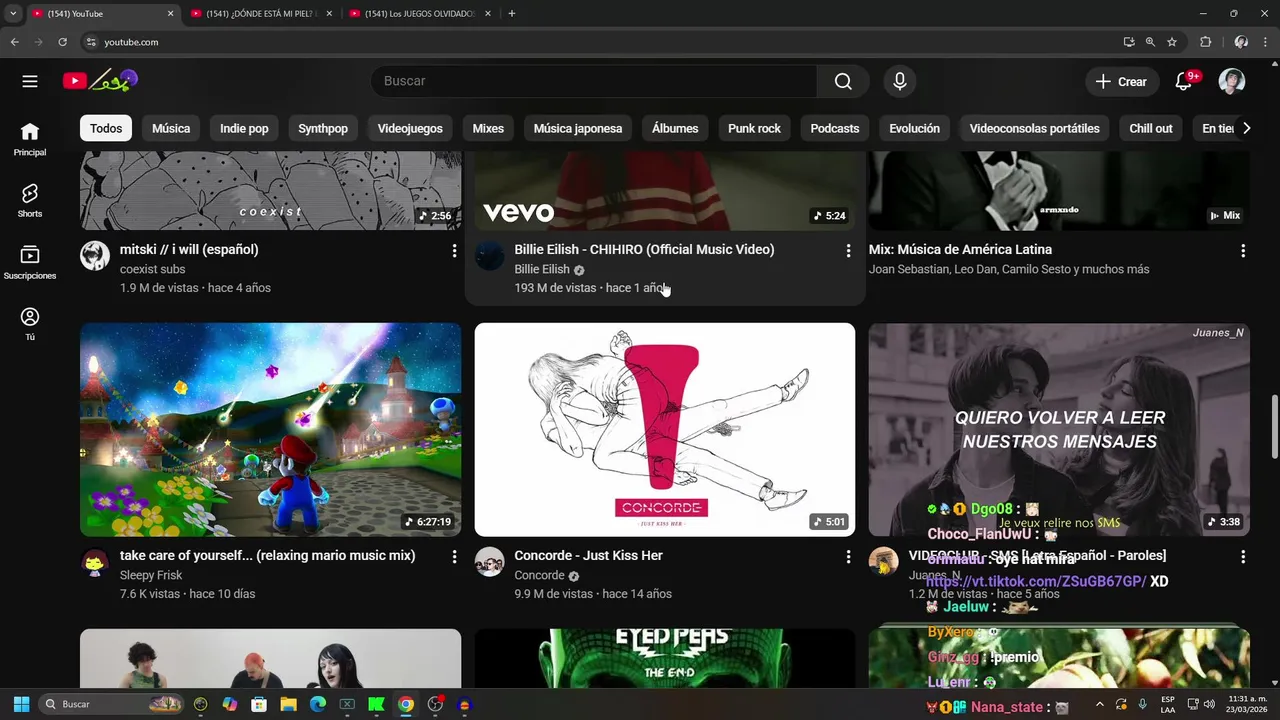
Task: Select the Punk rock filter chip
Action: [x=754, y=128]
